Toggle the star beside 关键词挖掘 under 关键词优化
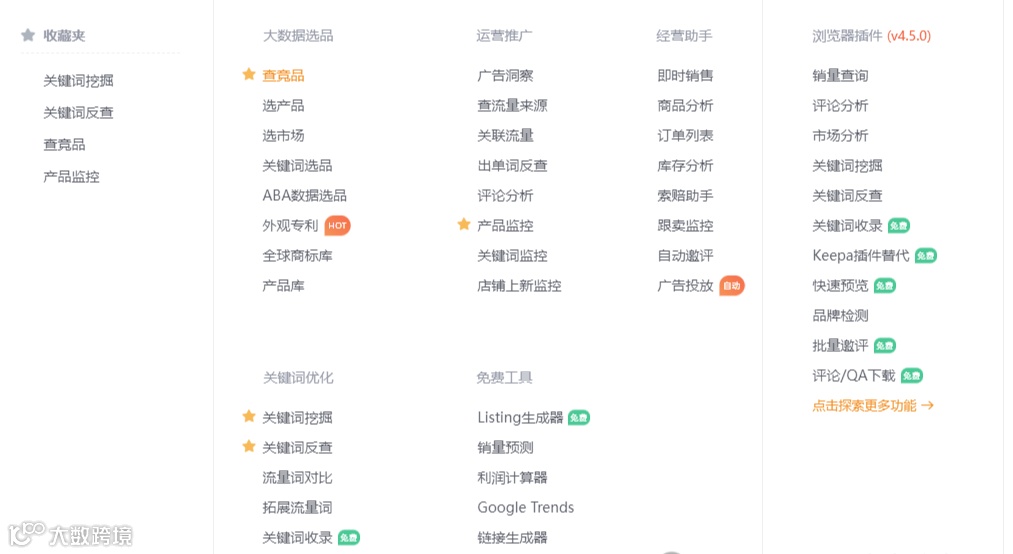The width and height of the screenshot is (1013, 554). coord(249,416)
